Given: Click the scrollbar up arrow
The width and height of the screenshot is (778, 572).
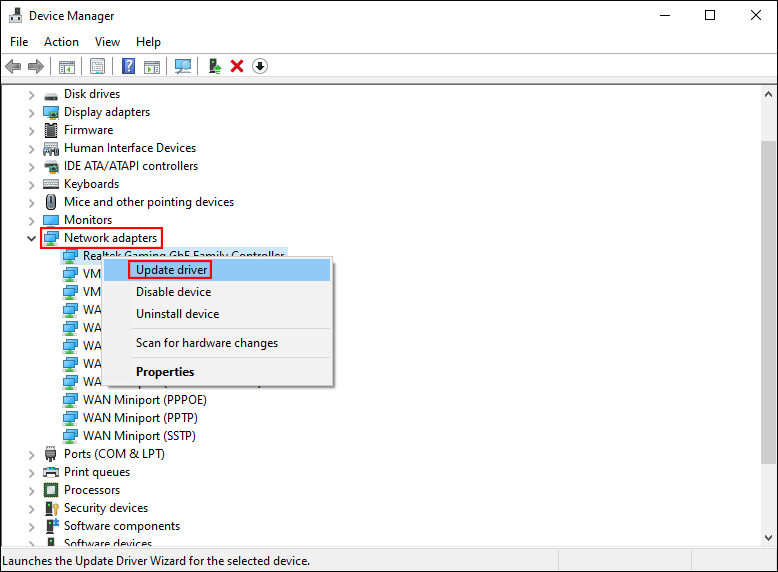Looking at the screenshot, I should (768, 94).
